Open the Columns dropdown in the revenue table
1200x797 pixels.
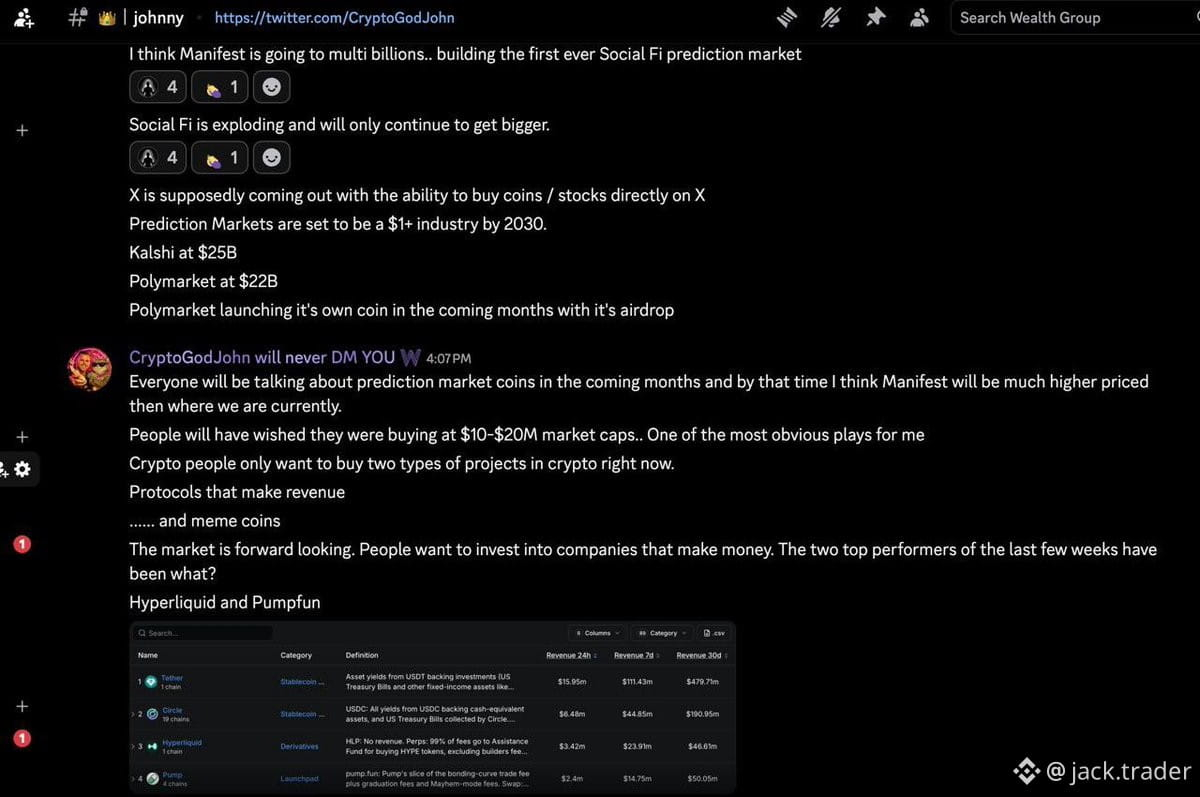[597, 633]
